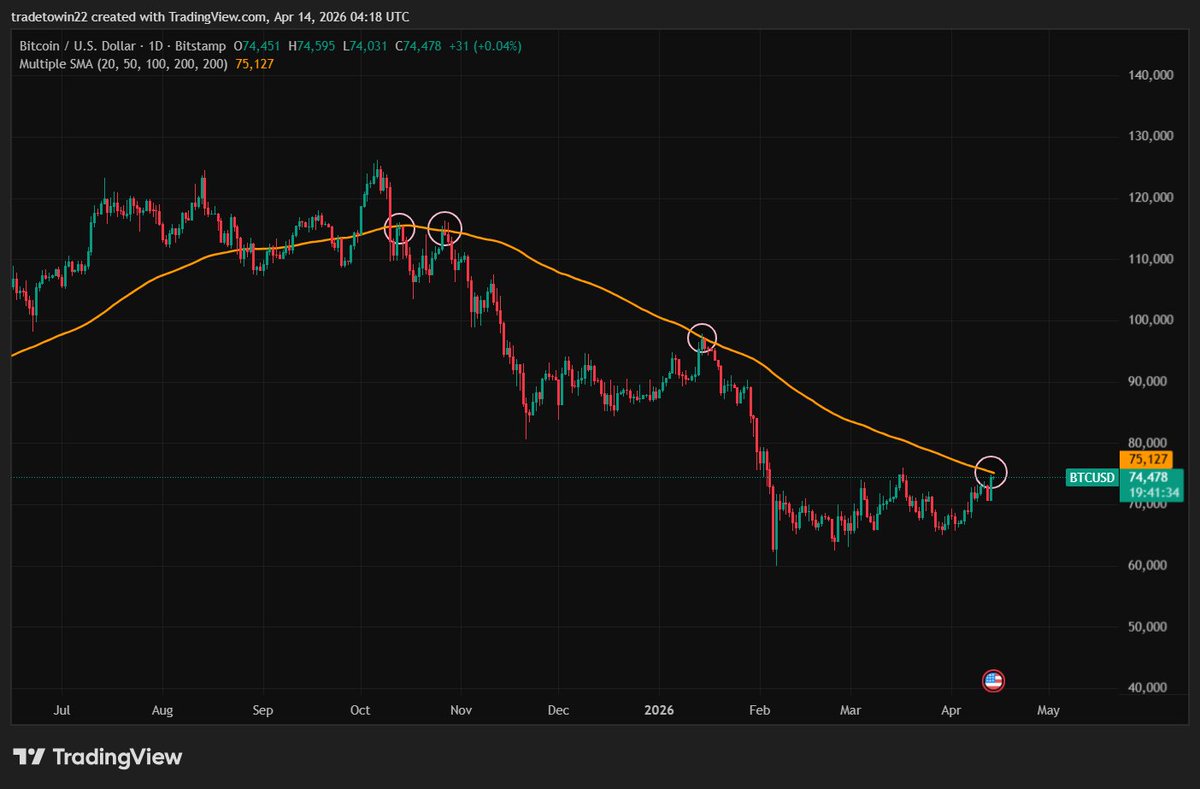This screenshot has width=1200, height=789.
Task: Click the second circle marker near November
Action: click(x=444, y=228)
